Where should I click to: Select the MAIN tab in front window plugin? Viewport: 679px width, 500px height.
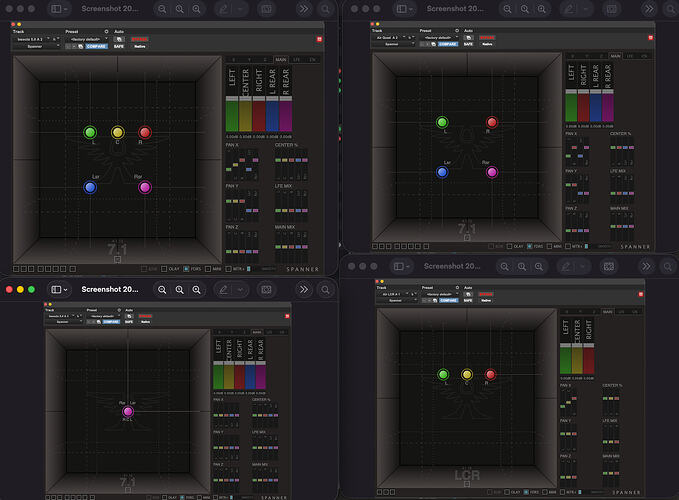(257, 332)
